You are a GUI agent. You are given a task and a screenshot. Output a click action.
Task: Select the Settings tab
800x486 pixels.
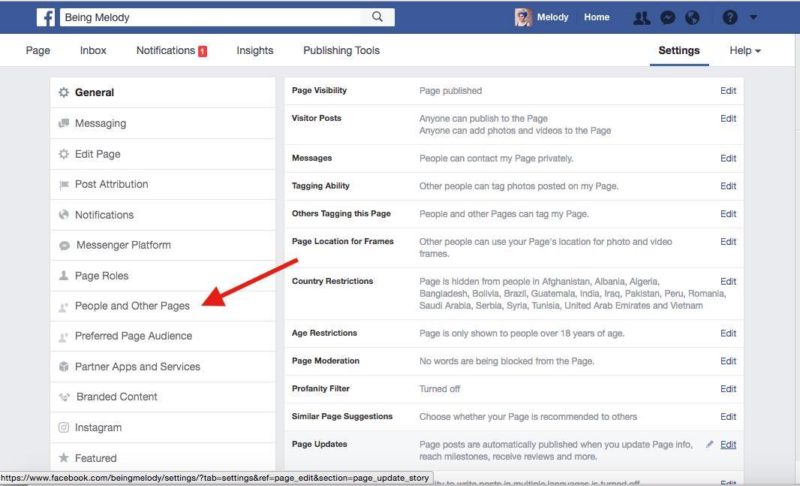click(679, 50)
